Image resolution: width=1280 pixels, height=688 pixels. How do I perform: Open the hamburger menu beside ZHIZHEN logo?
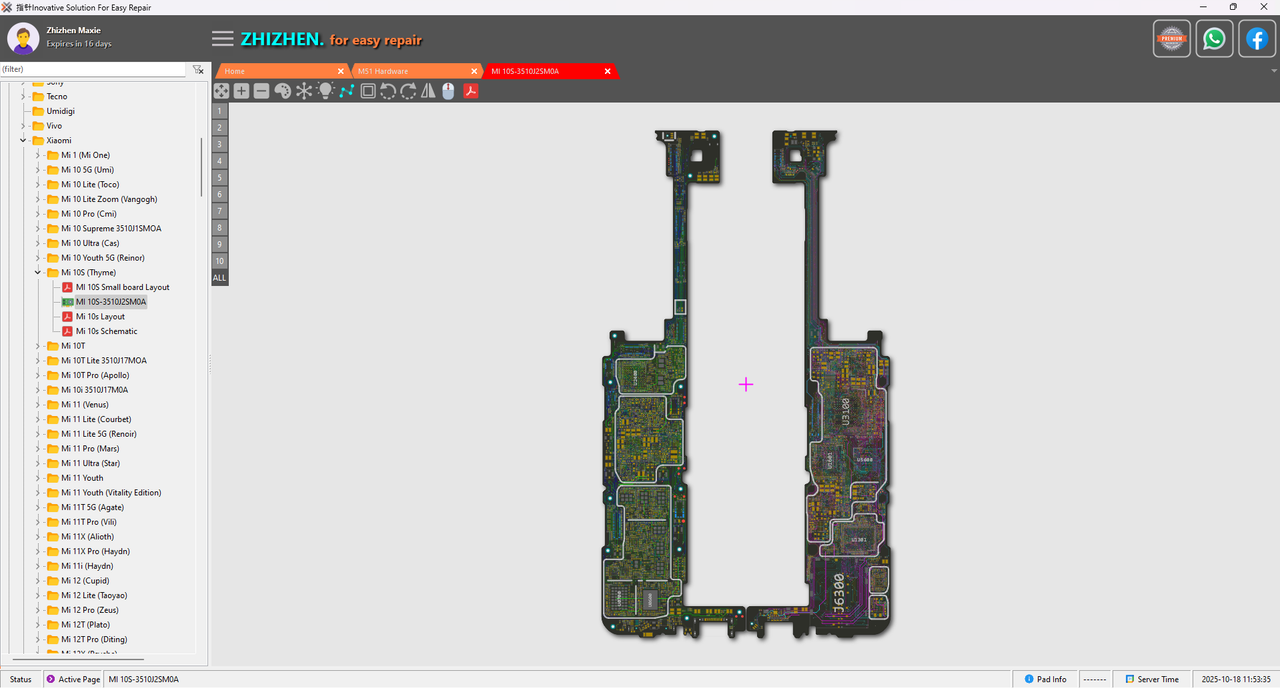(223, 39)
